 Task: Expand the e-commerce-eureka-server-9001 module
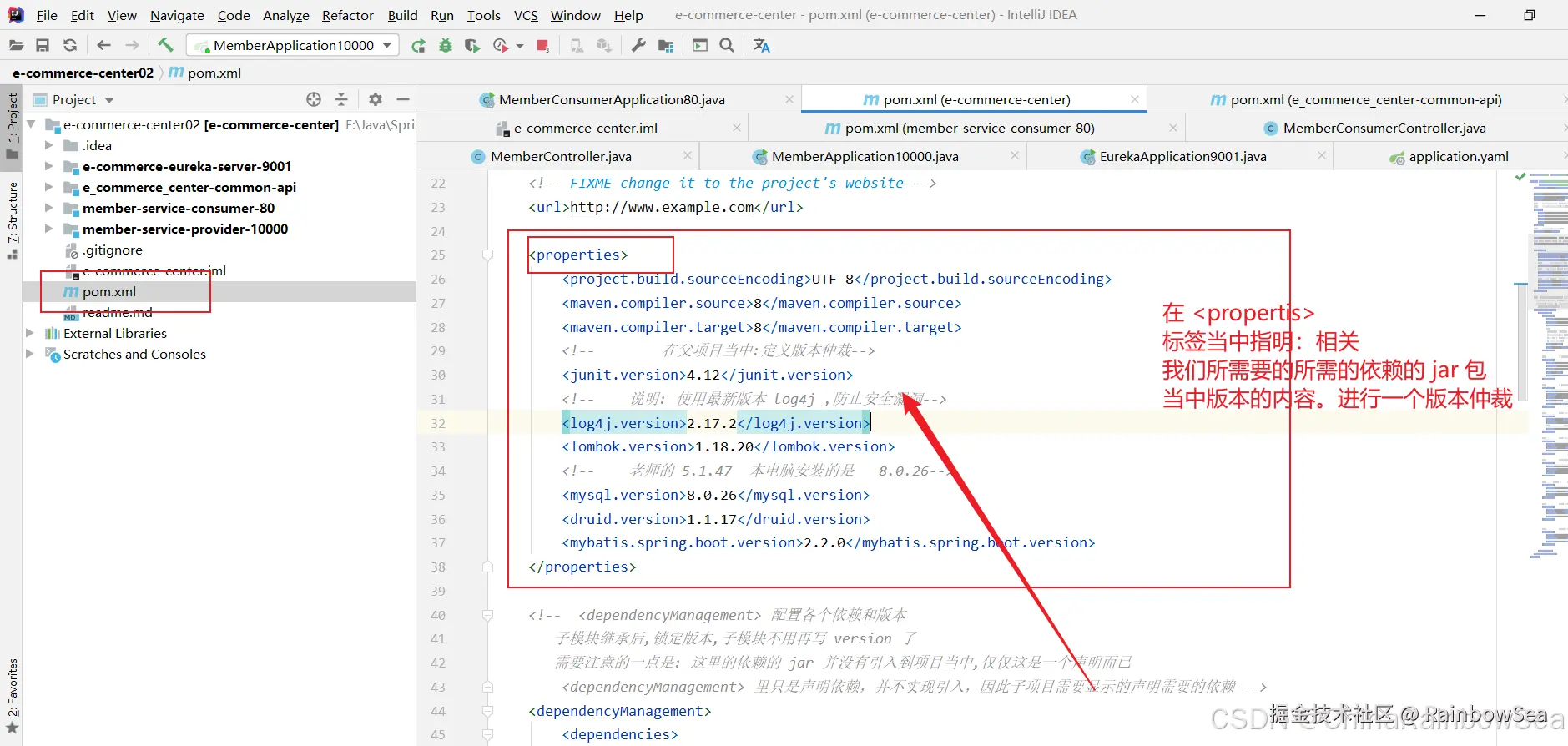48,166
